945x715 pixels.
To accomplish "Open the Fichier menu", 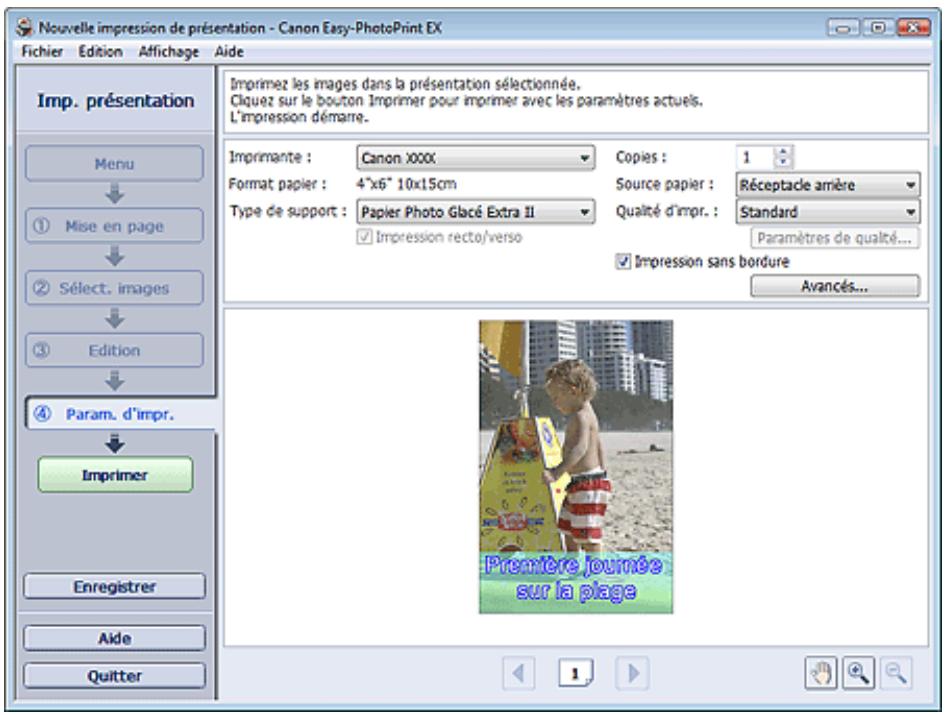I will coord(42,52).
